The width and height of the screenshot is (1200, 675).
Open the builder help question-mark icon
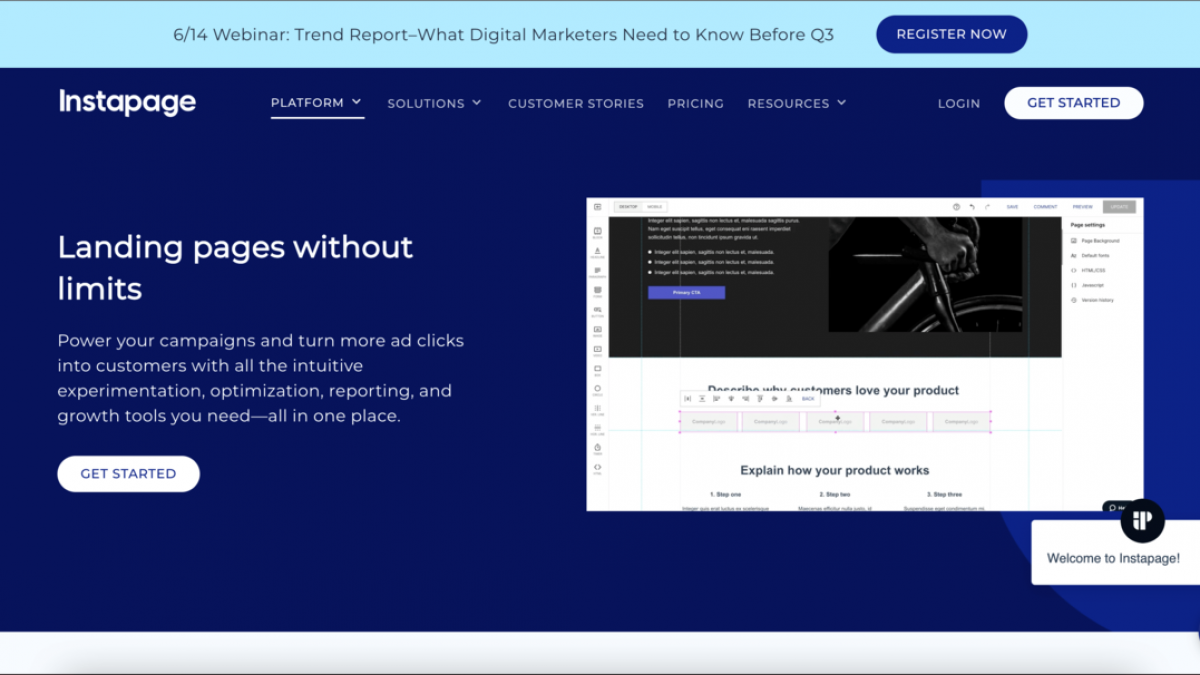(956, 207)
